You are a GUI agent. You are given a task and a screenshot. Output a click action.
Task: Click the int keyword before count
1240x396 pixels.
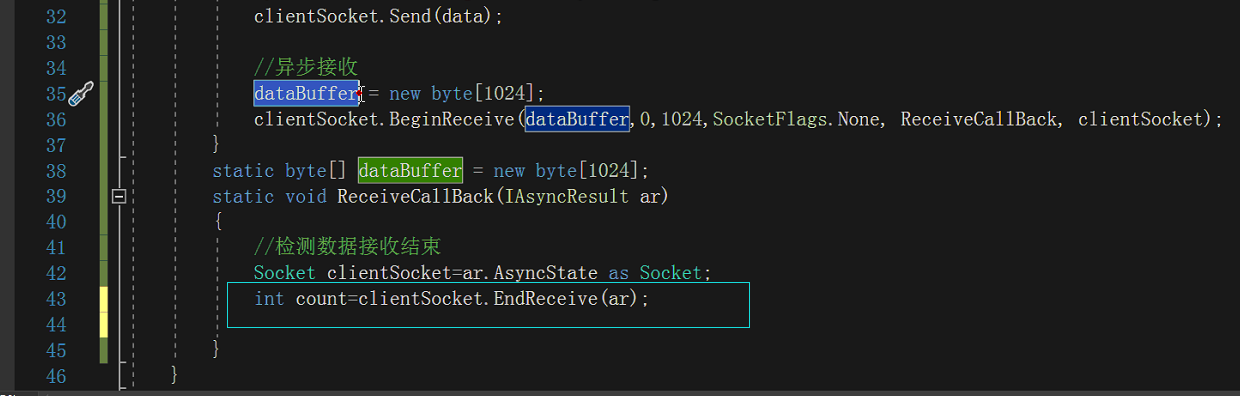[269, 299]
